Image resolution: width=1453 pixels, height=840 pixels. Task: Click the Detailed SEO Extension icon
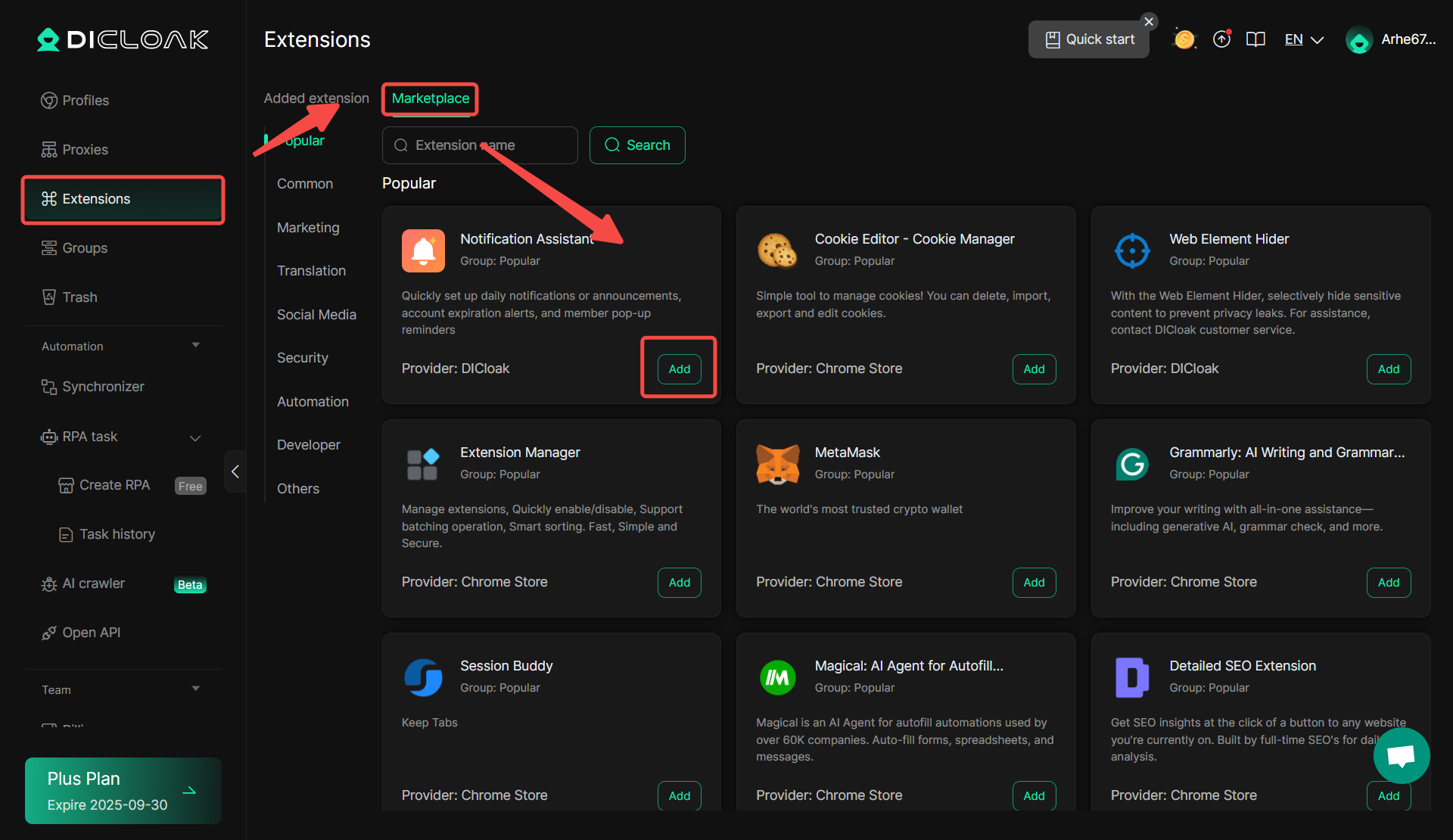tap(1132, 677)
